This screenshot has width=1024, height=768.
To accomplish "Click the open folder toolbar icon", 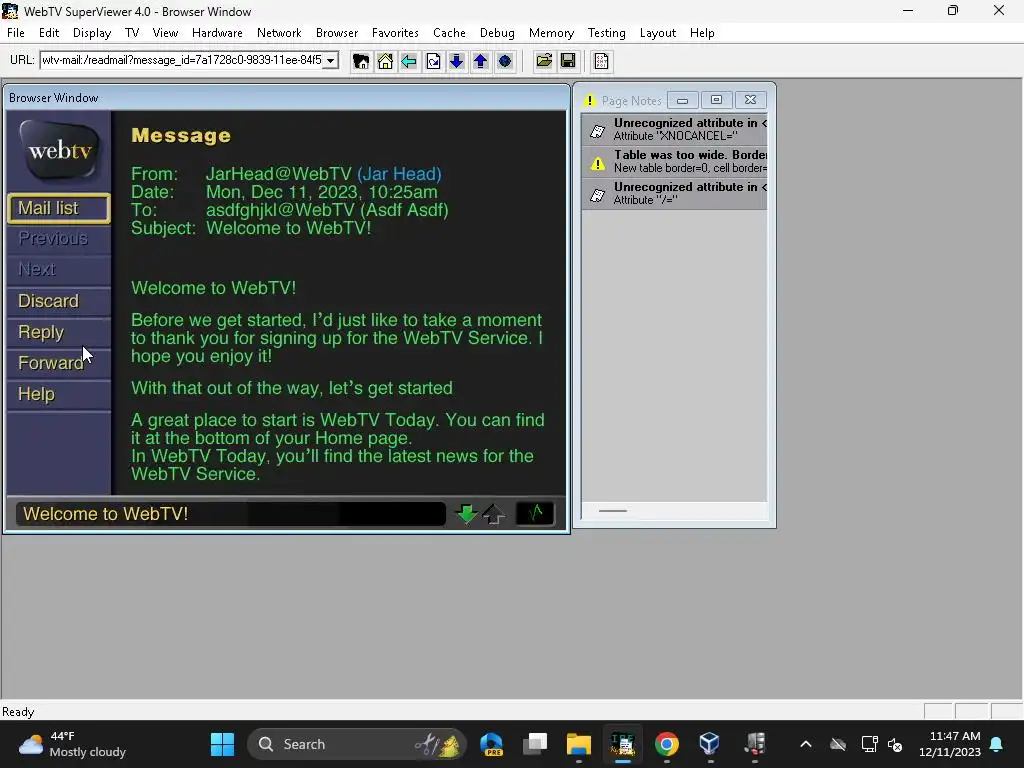I will [x=543, y=61].
